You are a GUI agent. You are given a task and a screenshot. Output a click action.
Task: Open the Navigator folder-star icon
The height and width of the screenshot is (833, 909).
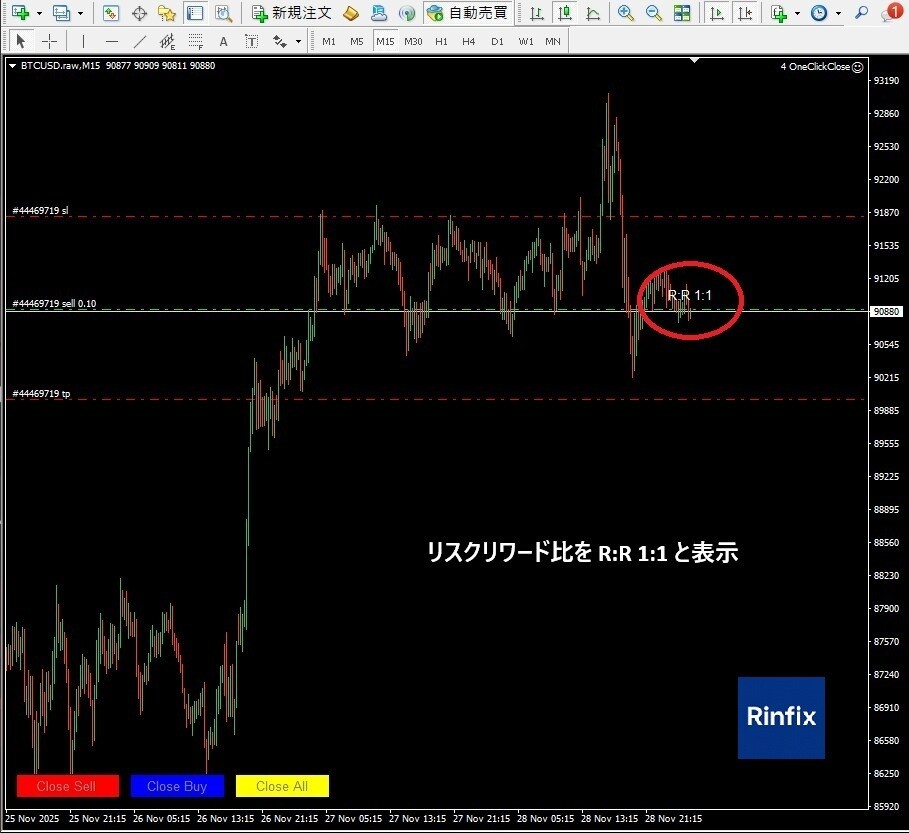pyautogui.click(x=167, y=13)
